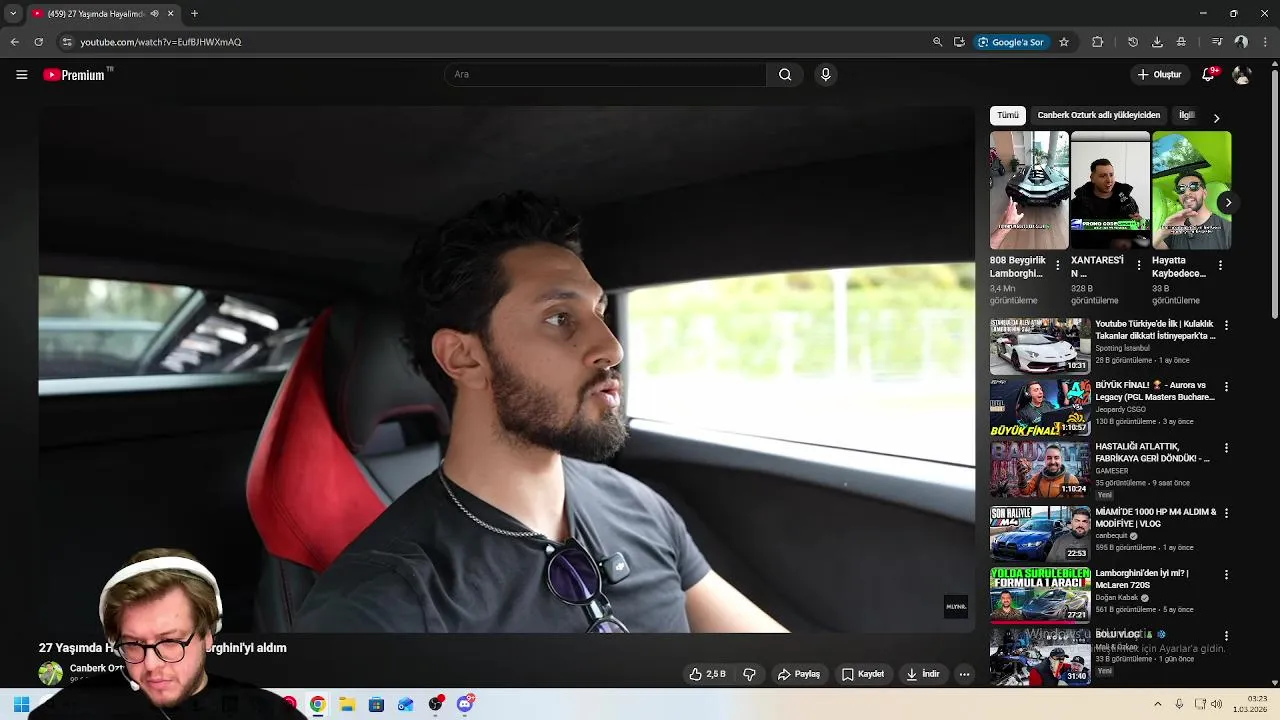Select the Canberk Ozturk adlı yükleyiciden chip
This screenshot has height=720, width=1280.
coord(1098,115)
